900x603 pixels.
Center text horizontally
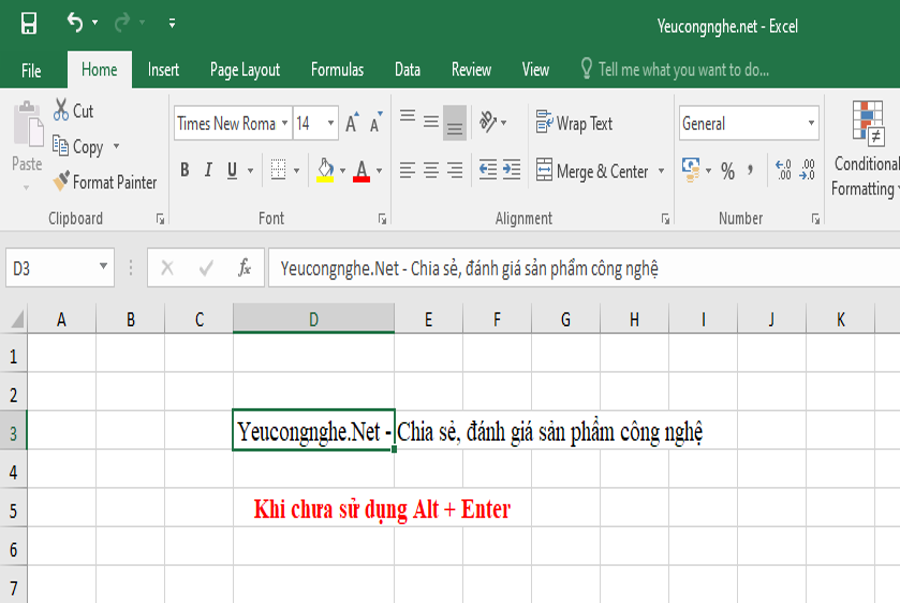click(431, 170)
